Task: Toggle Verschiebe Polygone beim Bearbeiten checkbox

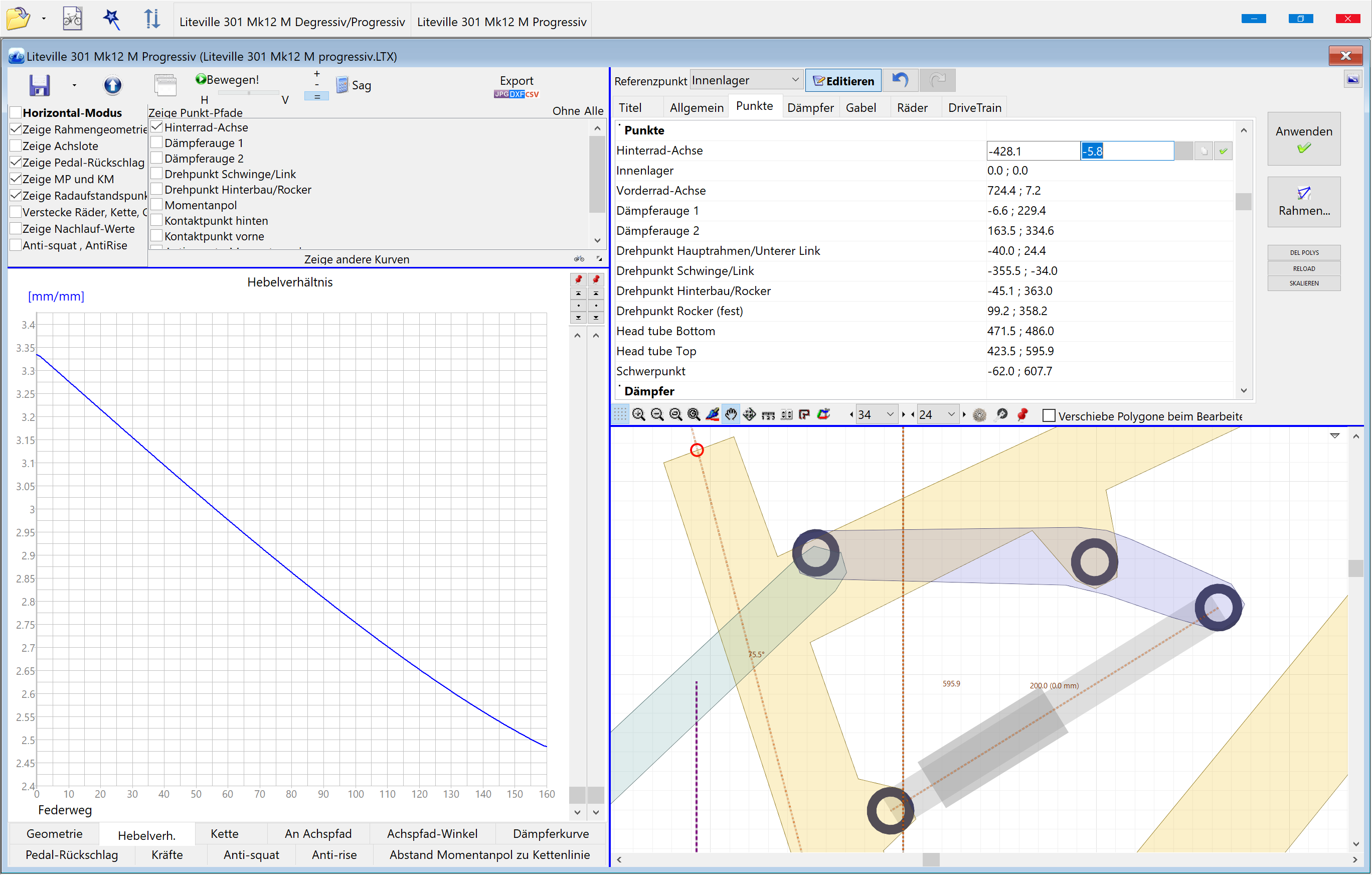Action: tap(1049, 415)
